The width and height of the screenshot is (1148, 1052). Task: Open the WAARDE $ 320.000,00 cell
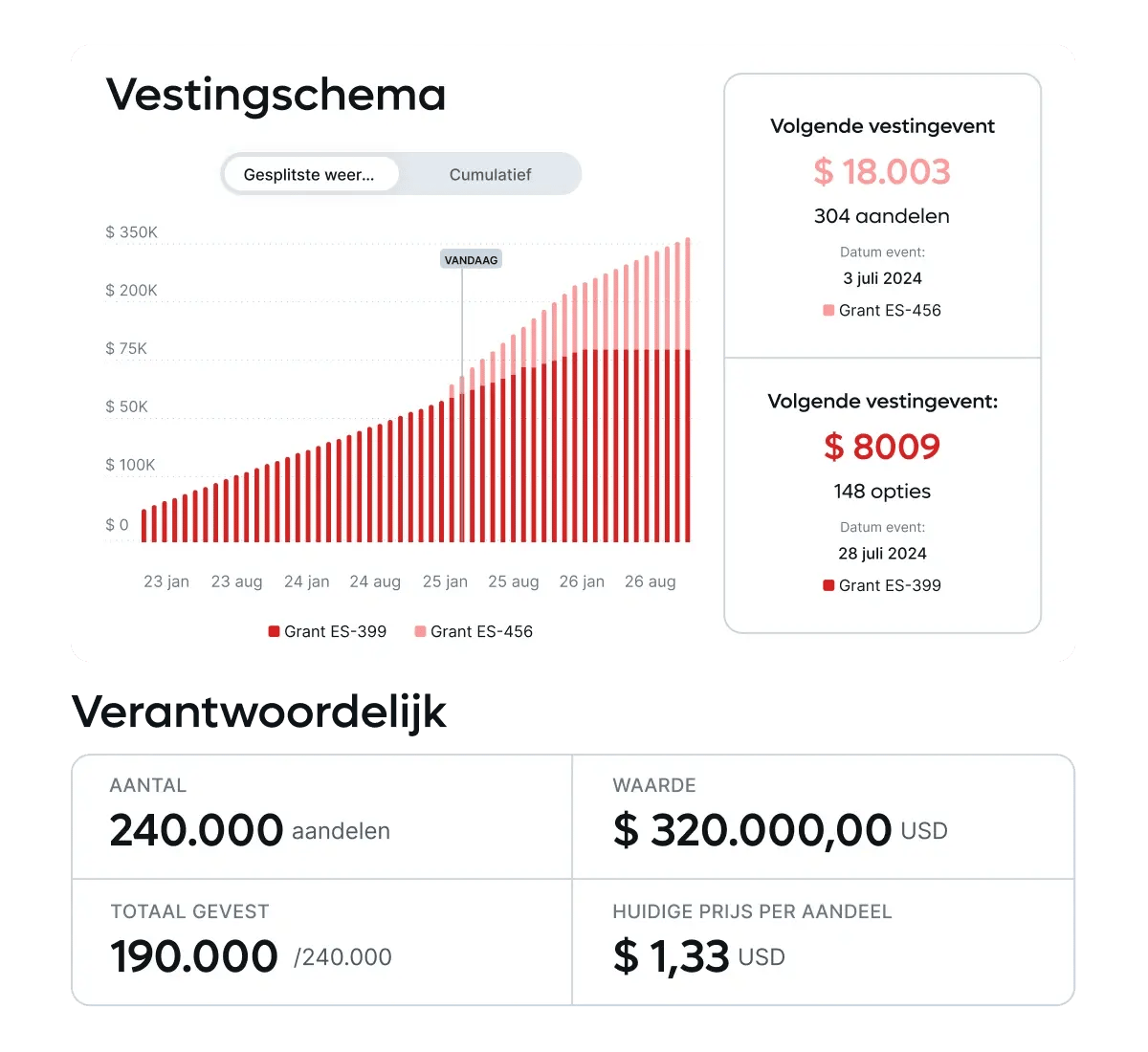click(x=823, y=817)
